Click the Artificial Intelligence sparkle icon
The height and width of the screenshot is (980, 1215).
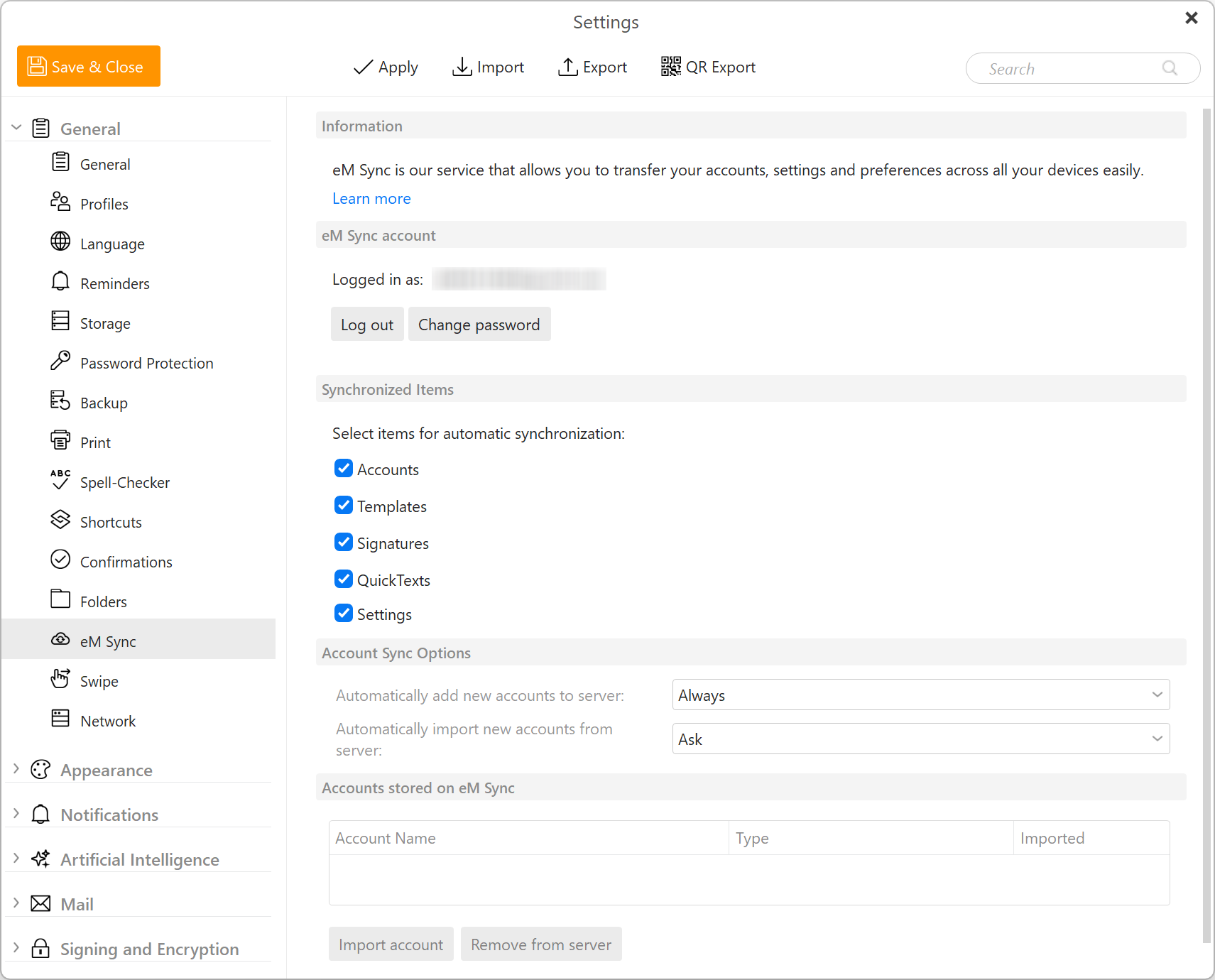[x=40, y=859]
